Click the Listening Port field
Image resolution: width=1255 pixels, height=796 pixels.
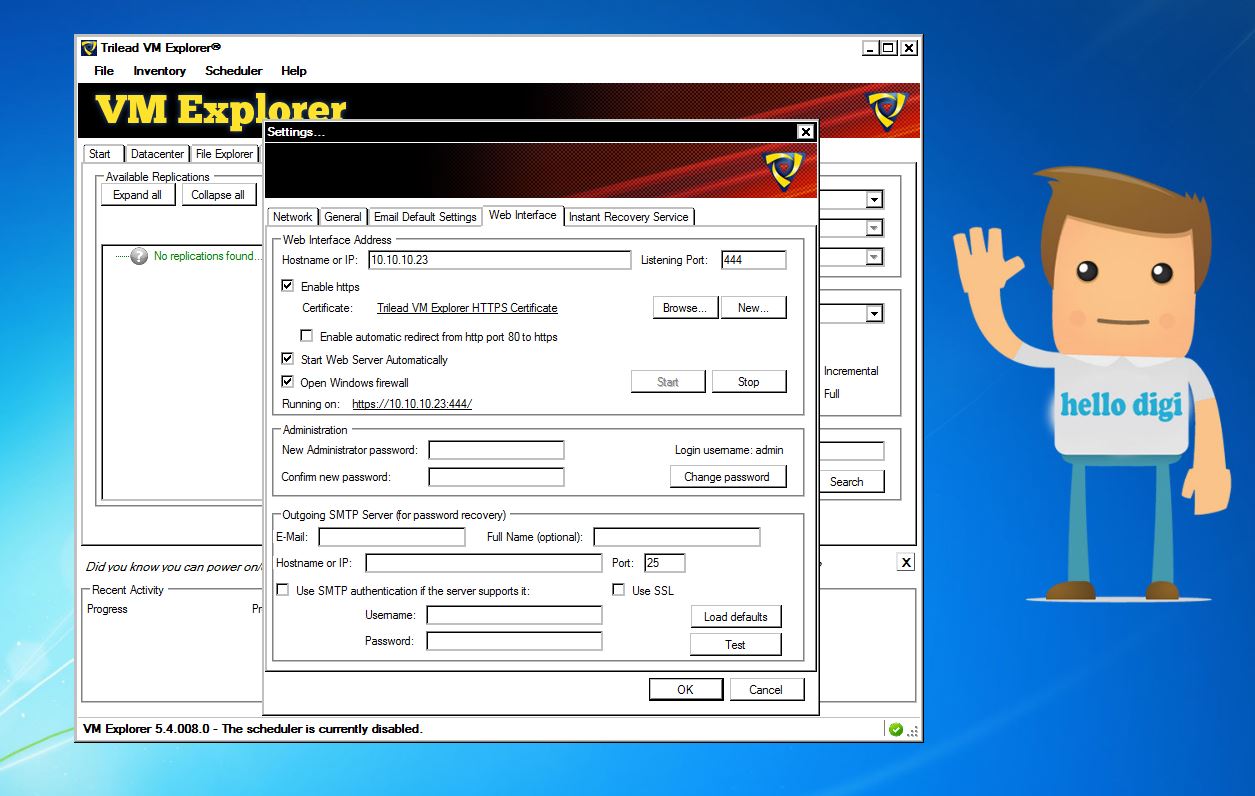(754, 260)
